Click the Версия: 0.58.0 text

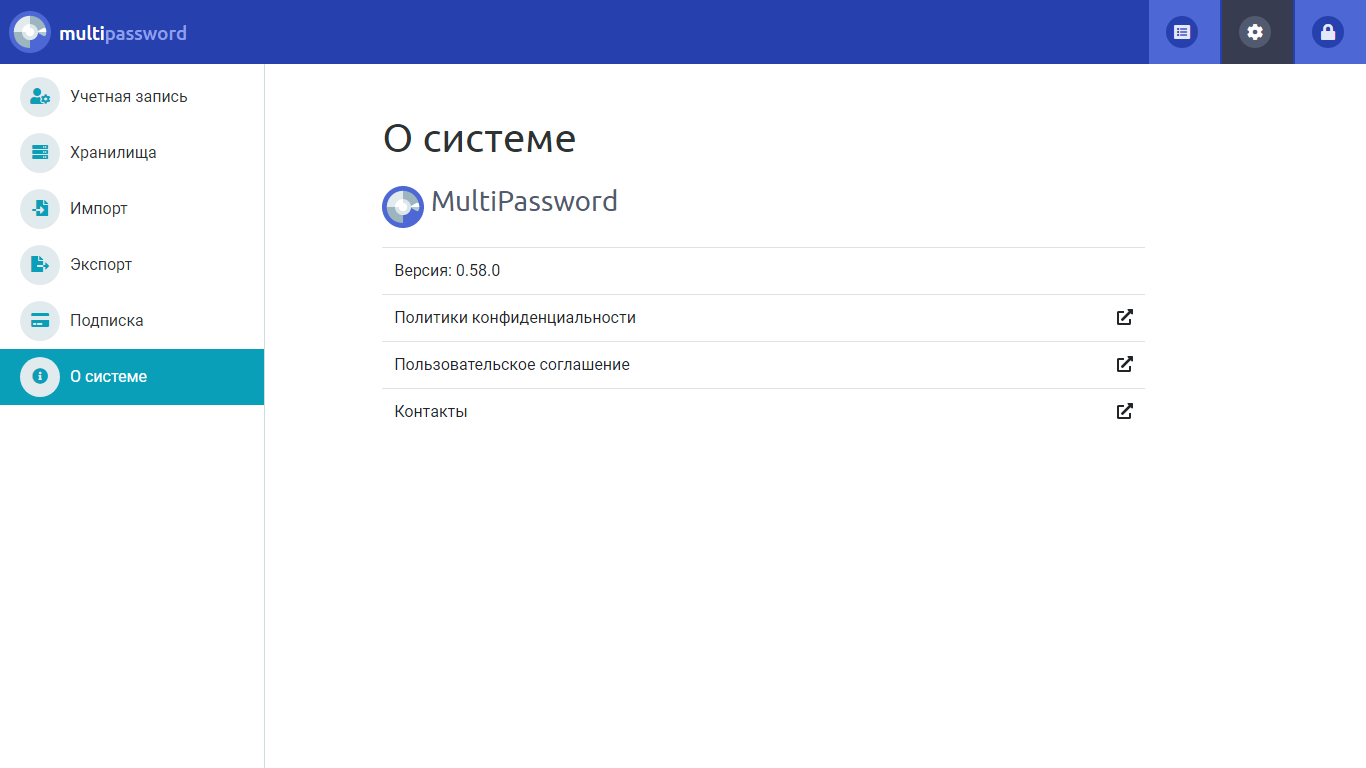(x=447, y=271)
